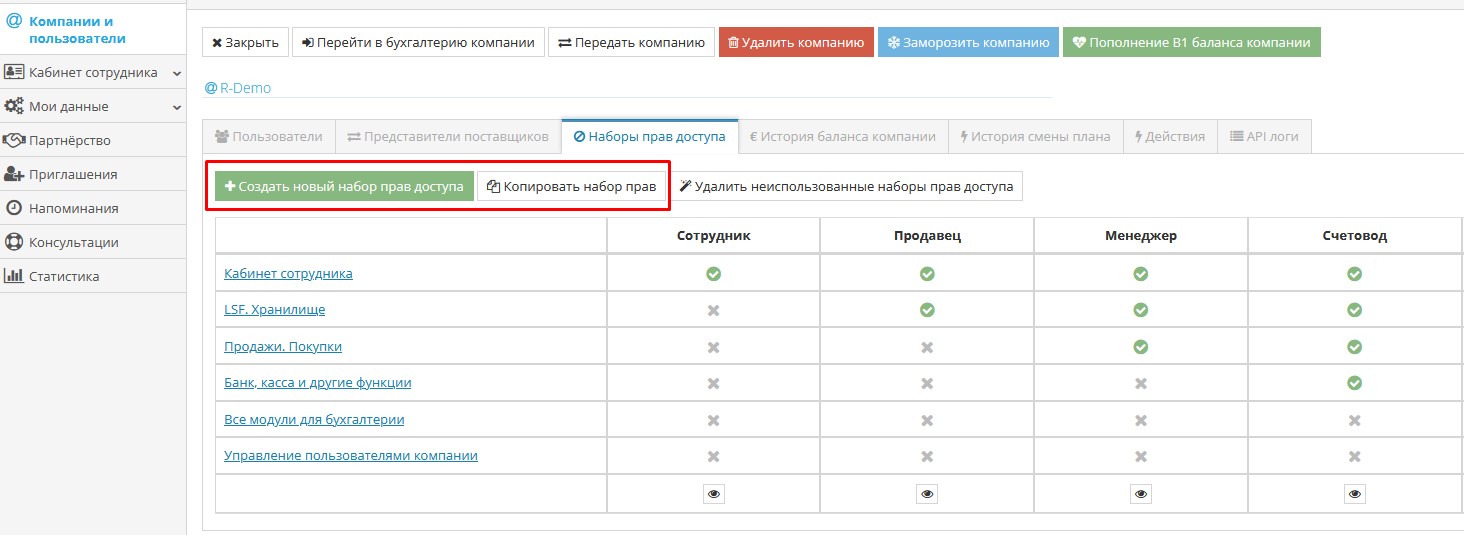The image size is (1464, 535).
Task: Click green check for Счетовод Банк, касса
Action: (x=1354, y=383)
